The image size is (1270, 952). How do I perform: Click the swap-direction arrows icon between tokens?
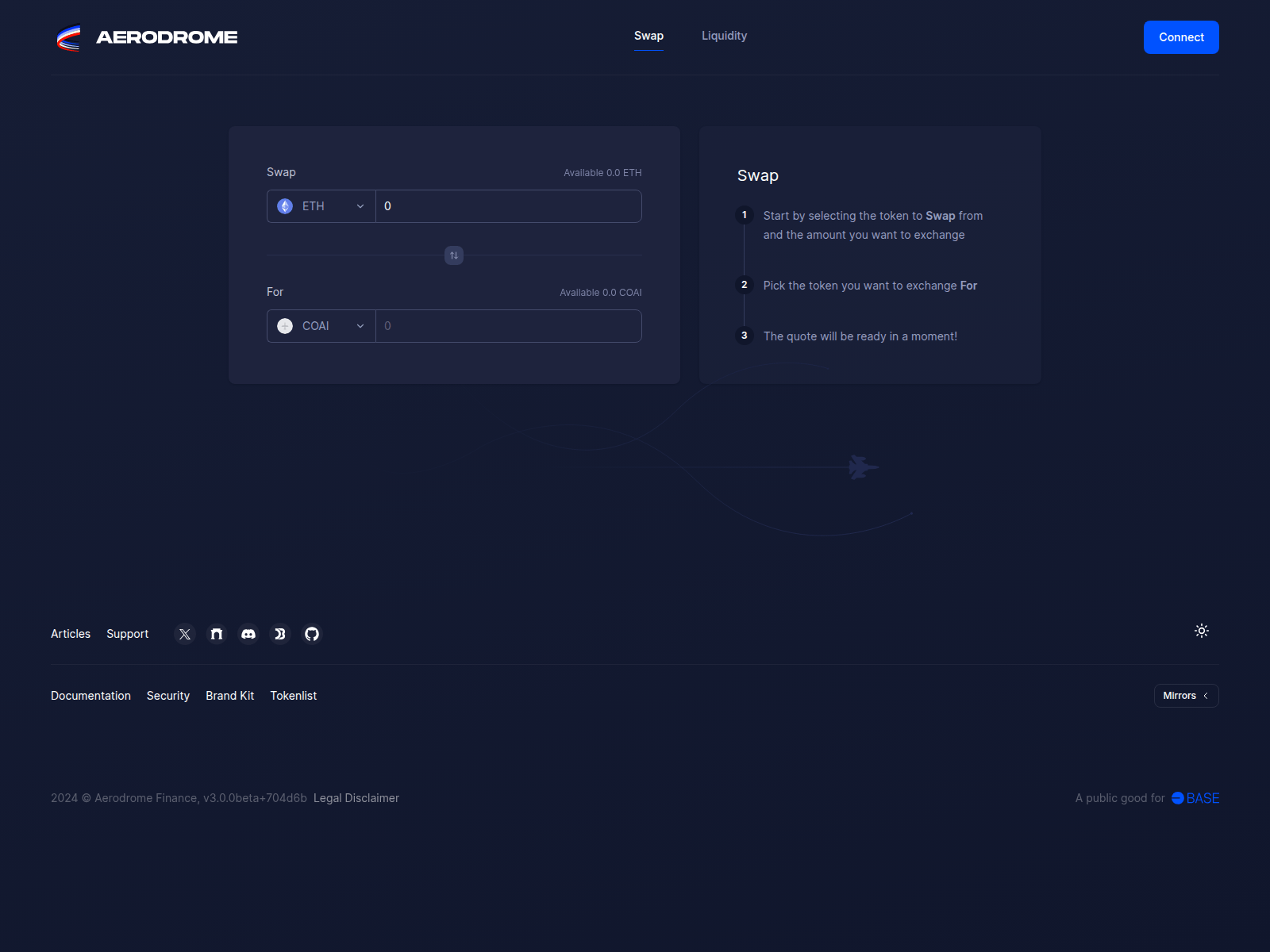tap(454, 255)
